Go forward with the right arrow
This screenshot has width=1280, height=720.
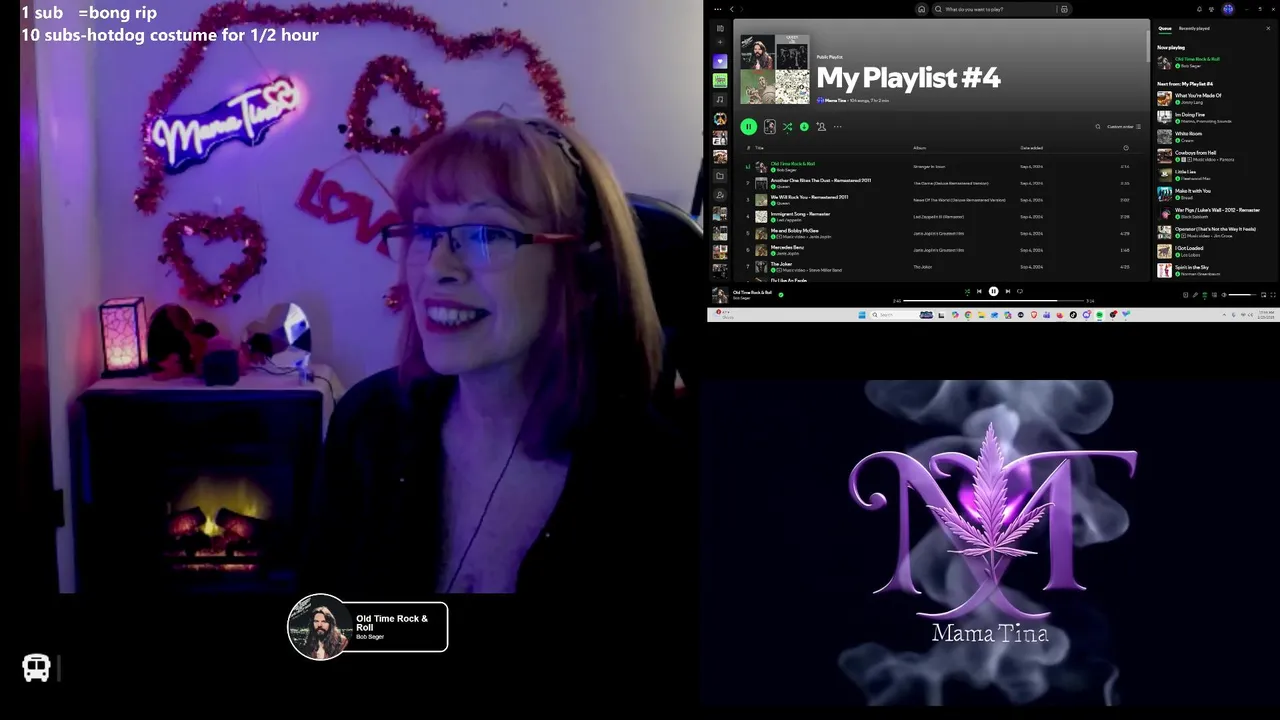741,9
